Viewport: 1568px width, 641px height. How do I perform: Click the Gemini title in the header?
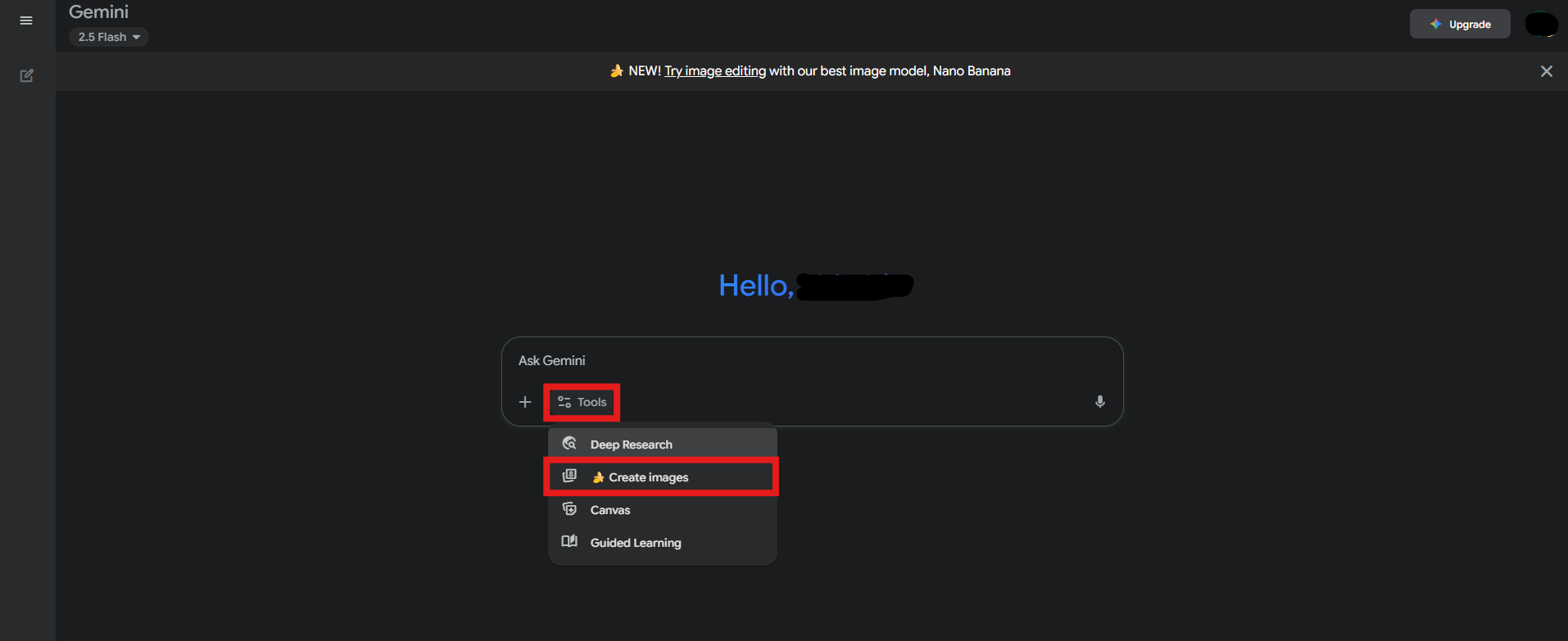(x=98, y=12)
